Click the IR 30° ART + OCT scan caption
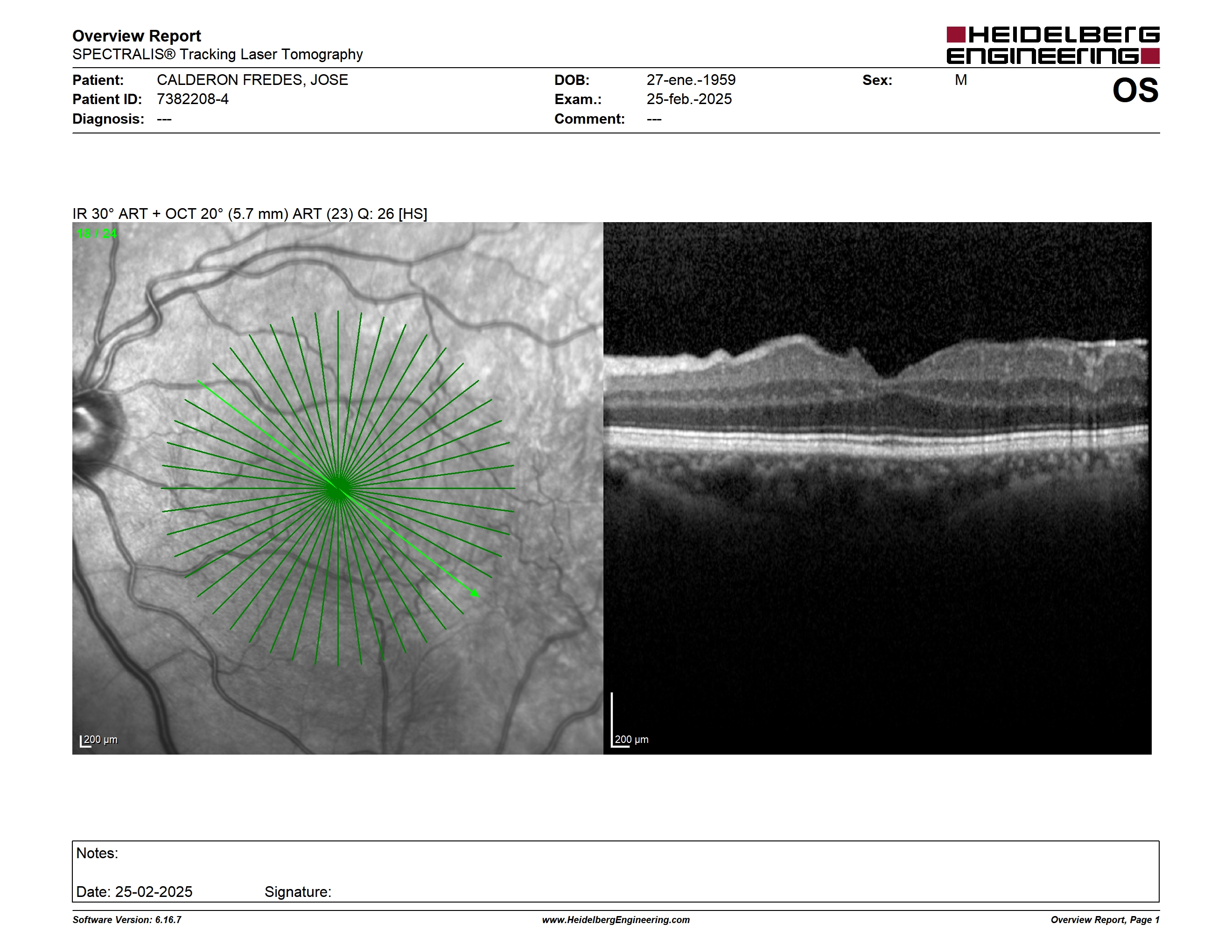The height and width of the screenshot is (952, 1232). (249, 214)
